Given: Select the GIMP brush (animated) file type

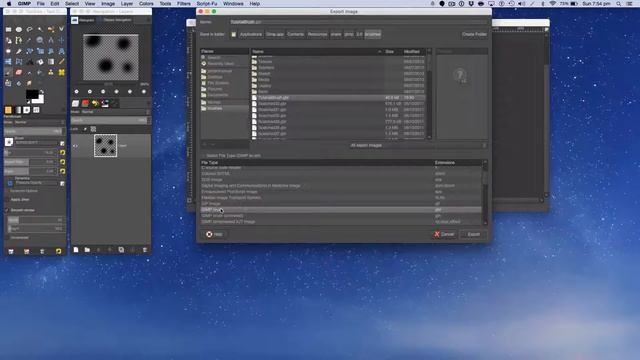Looking at the screenshot, I should pos(341,216).
